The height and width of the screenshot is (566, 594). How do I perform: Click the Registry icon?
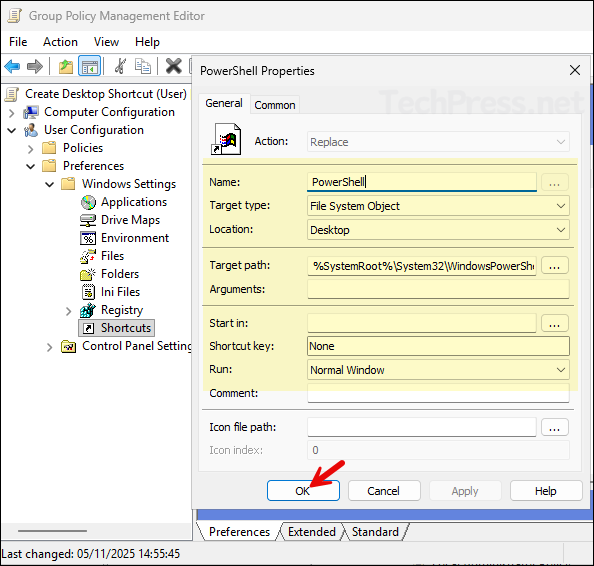88,310
